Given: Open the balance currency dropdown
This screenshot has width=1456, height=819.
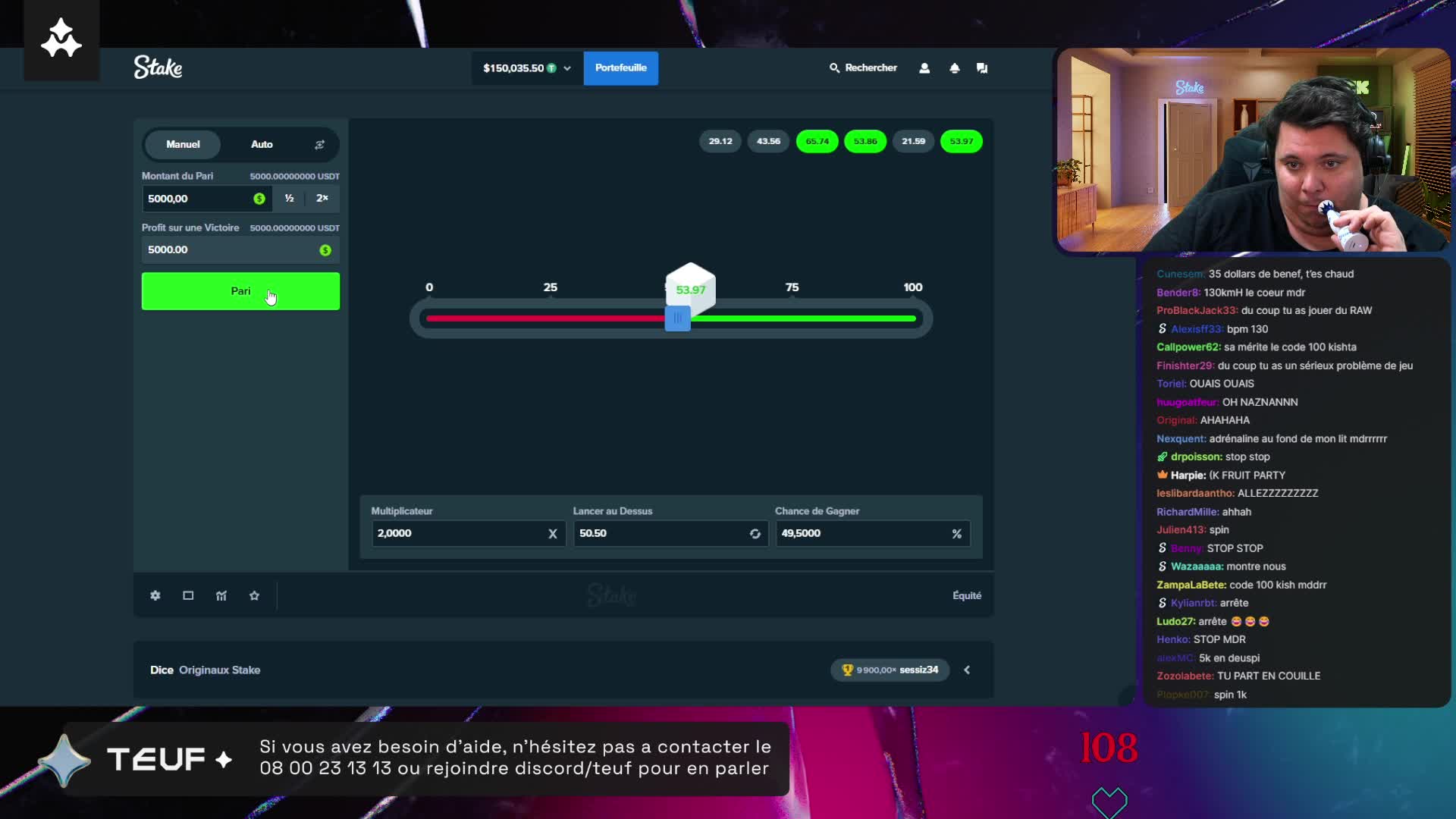Looking at the screenshot, I should (527, 68).
